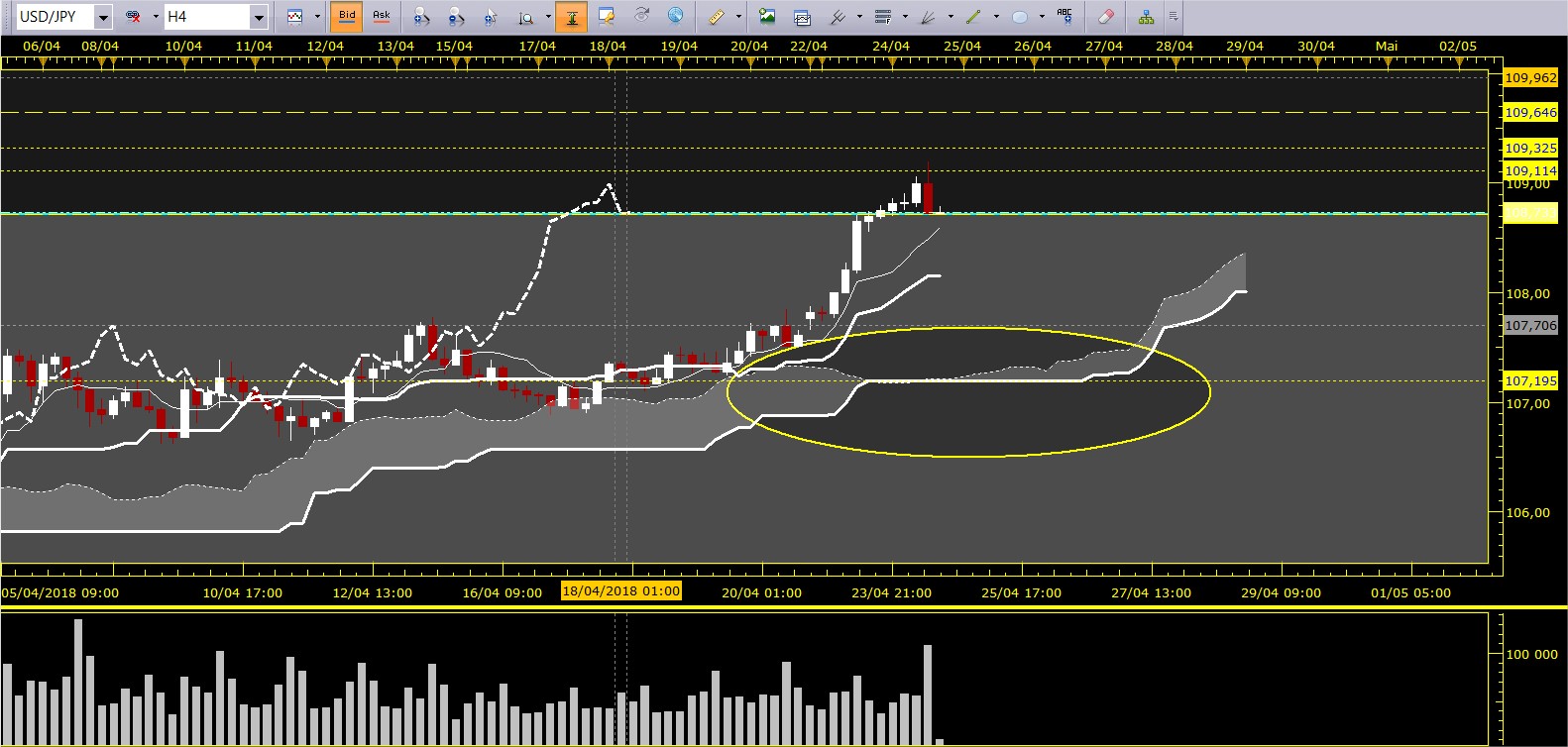Select the ruler measurement tool
Image resolution: width=1568 pixels, height=747 pixels.
coord(716,16)
